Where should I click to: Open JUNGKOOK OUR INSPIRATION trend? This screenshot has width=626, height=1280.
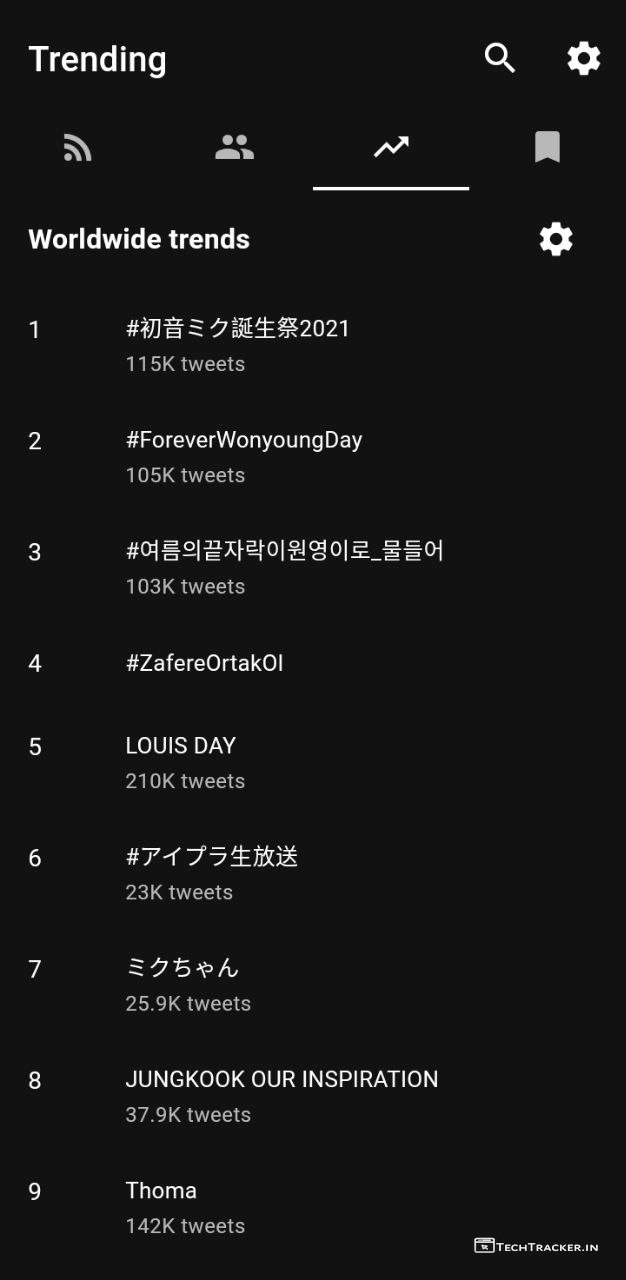click(x=282, y=1080)
